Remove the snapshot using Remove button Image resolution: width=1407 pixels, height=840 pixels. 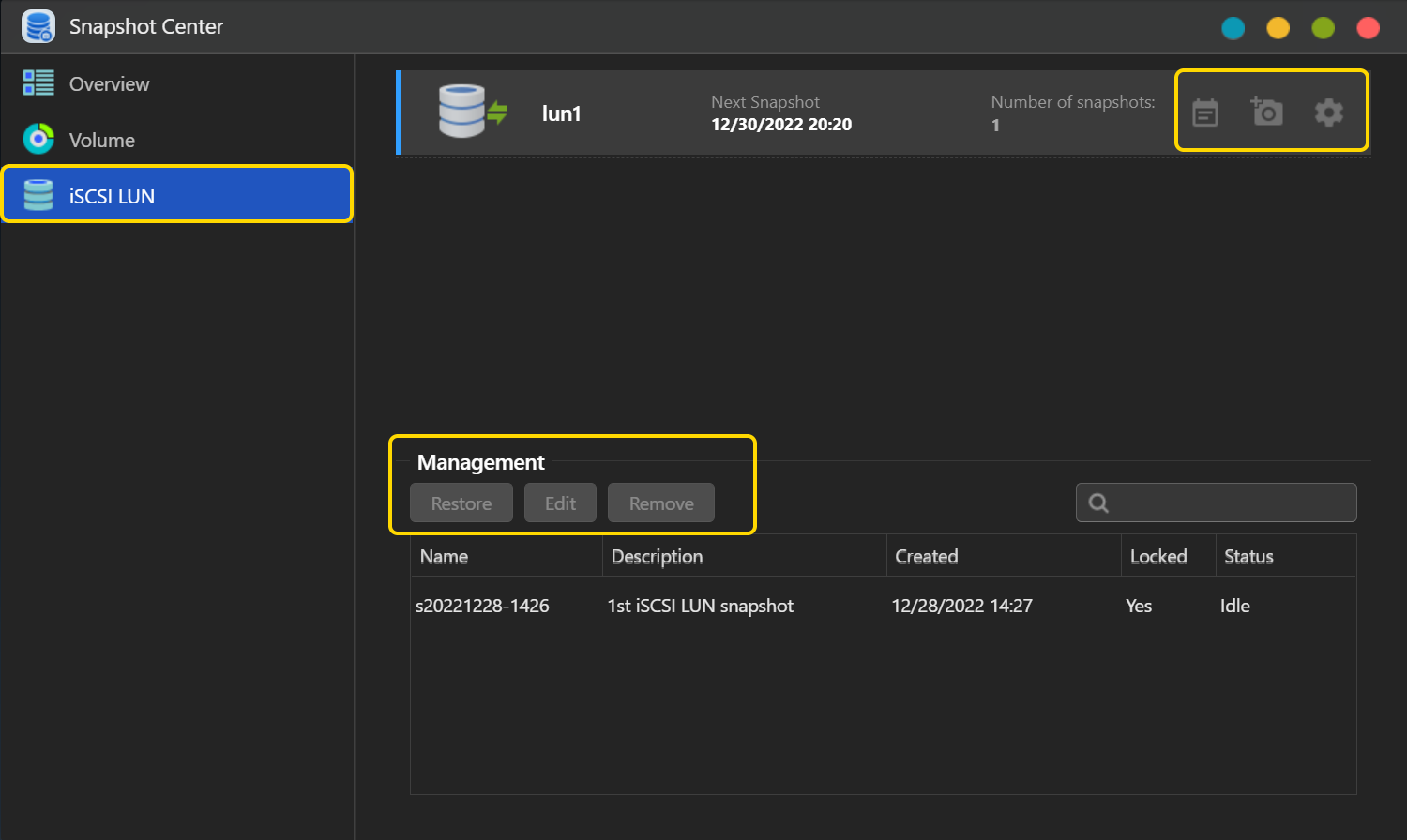tap(661, 503)
